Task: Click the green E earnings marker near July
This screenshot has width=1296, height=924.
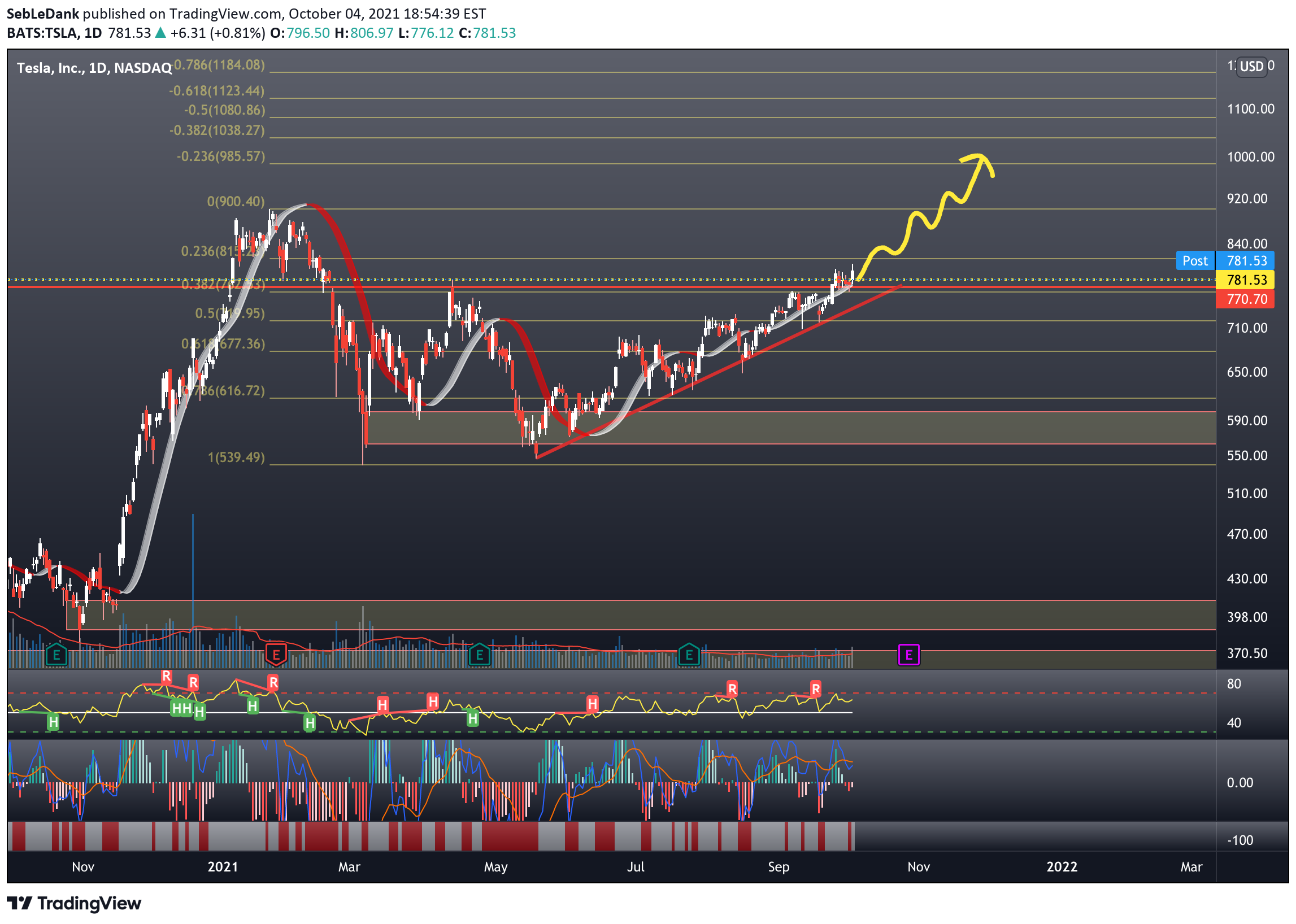Action: (x=689, y=655)
